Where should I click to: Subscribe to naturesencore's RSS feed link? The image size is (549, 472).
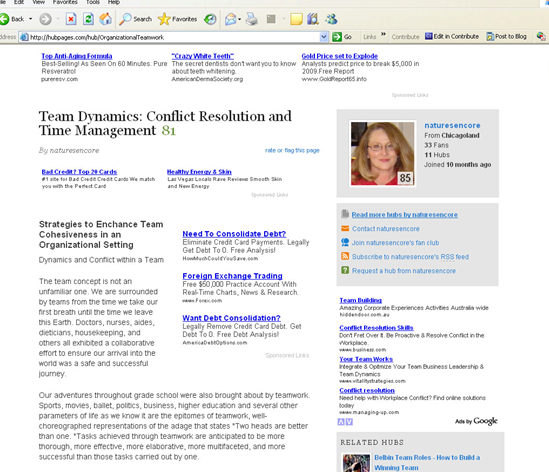pyautogui.click(x=410, y=257)
